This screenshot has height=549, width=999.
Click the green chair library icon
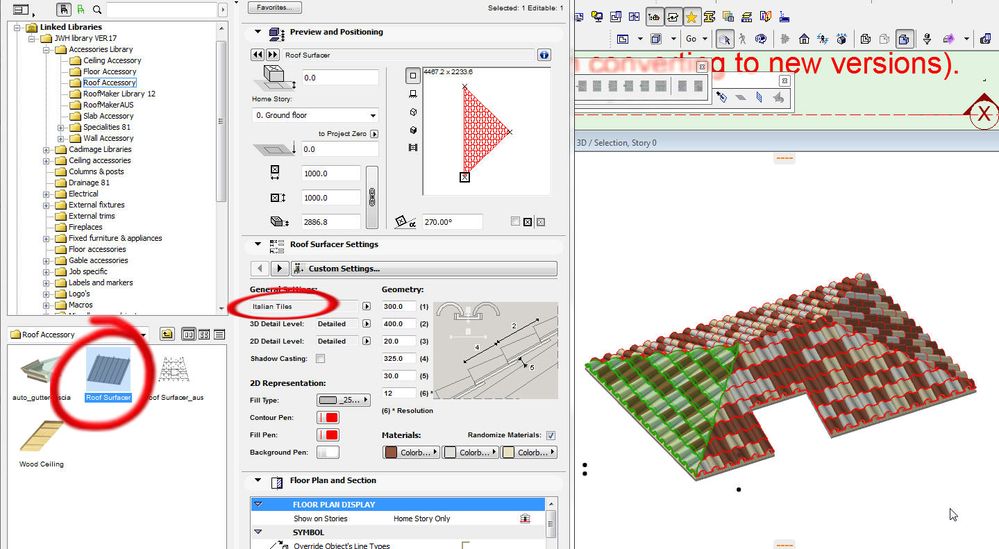click(80, 10)
